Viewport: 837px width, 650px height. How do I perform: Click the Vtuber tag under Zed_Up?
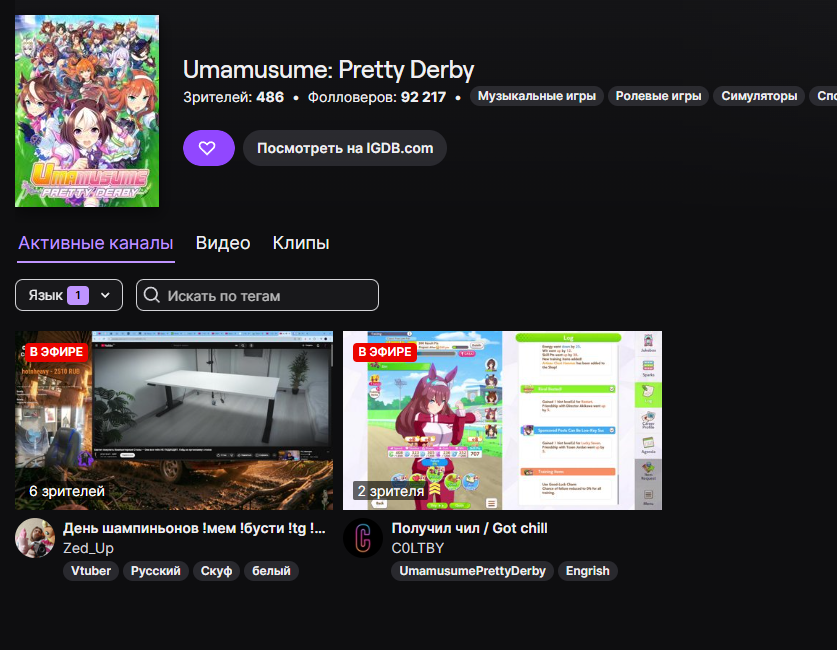(90, 571)
